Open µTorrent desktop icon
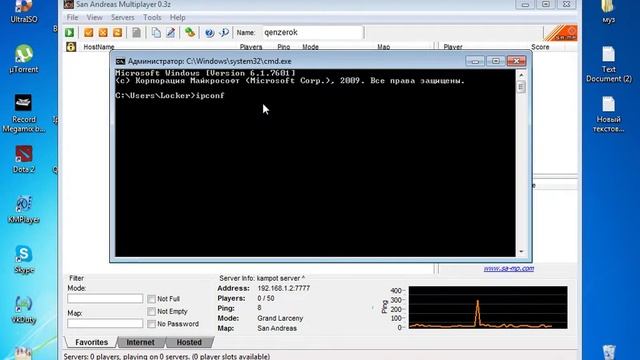640x360 pixels. (24, 59)
